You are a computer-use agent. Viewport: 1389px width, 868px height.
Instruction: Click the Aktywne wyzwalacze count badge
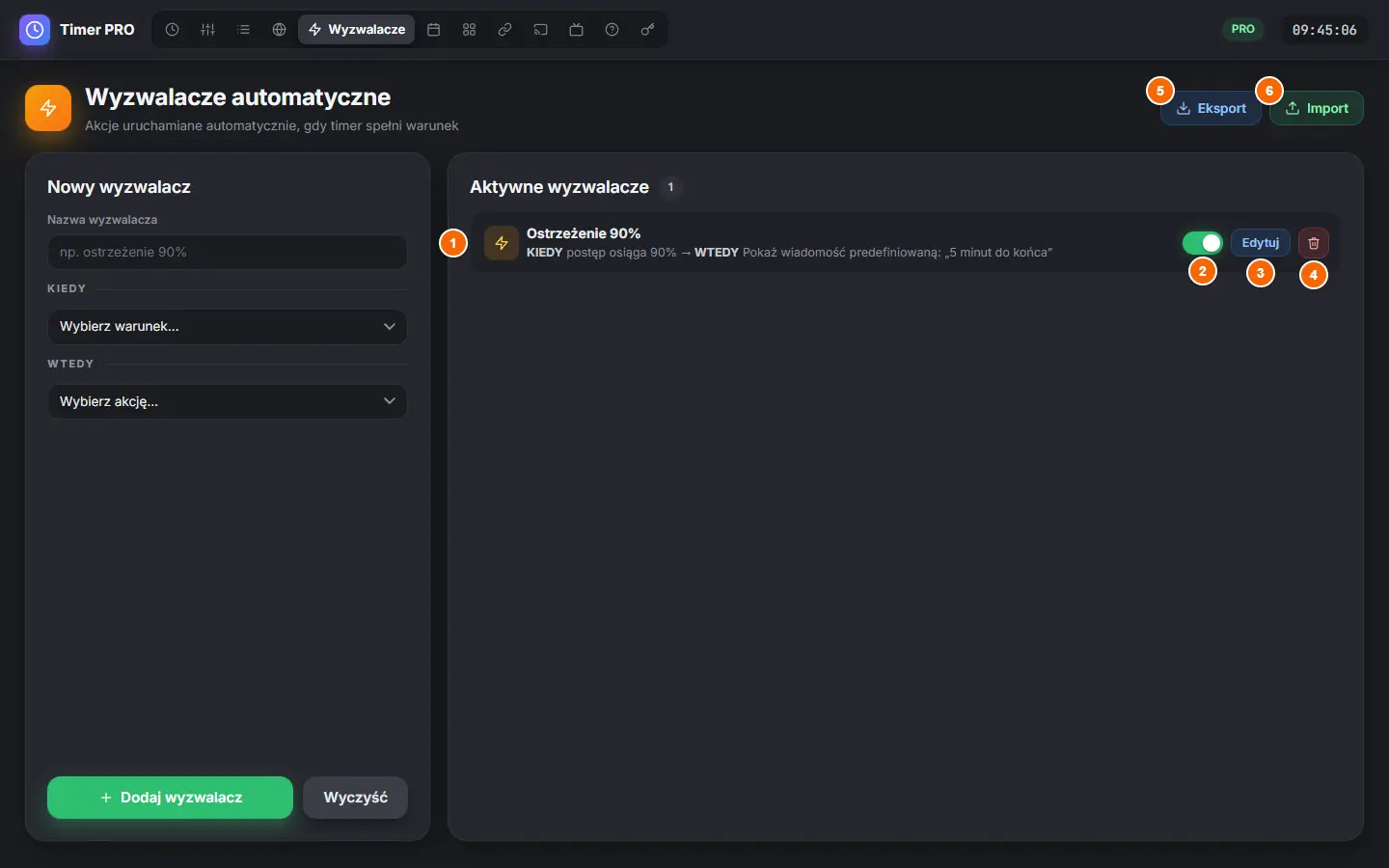click(670, 187)
